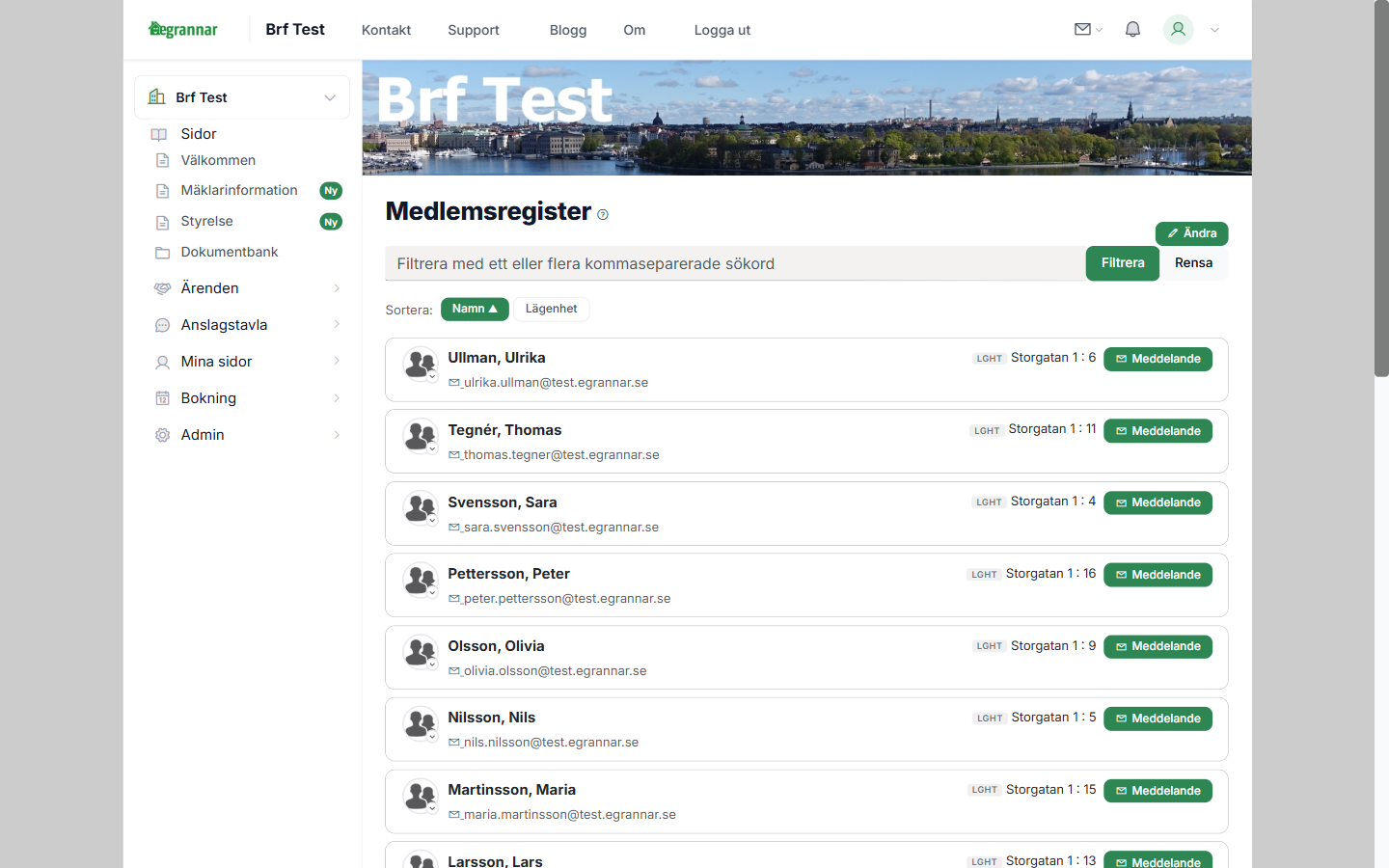Image resolution: width=1389 pixels, height=868 pixels.
Task: Expand the Ärenden sidebar section
Action: pos(337,288)
